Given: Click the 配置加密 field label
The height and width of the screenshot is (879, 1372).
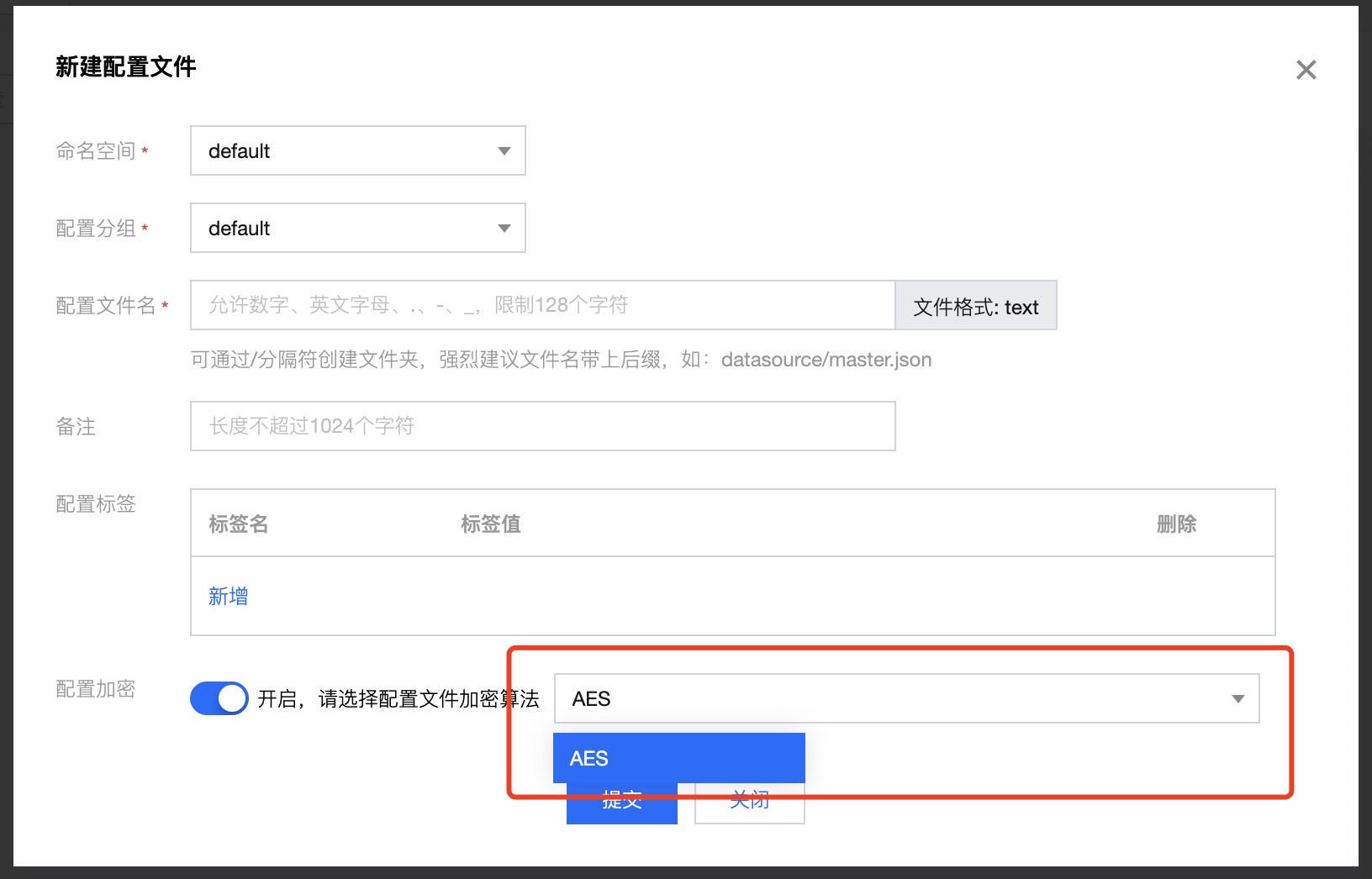Looking at the screenshot, I should point(95,689).
